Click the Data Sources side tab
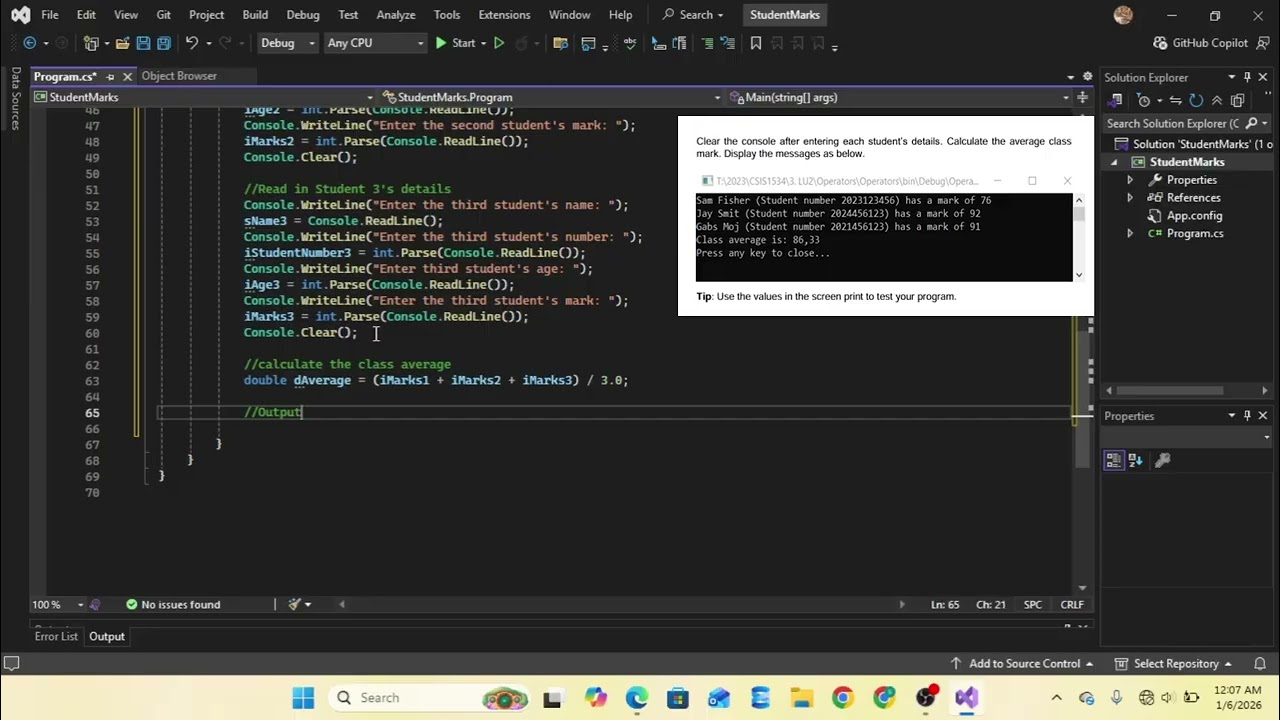 click(x=15, y=98)
